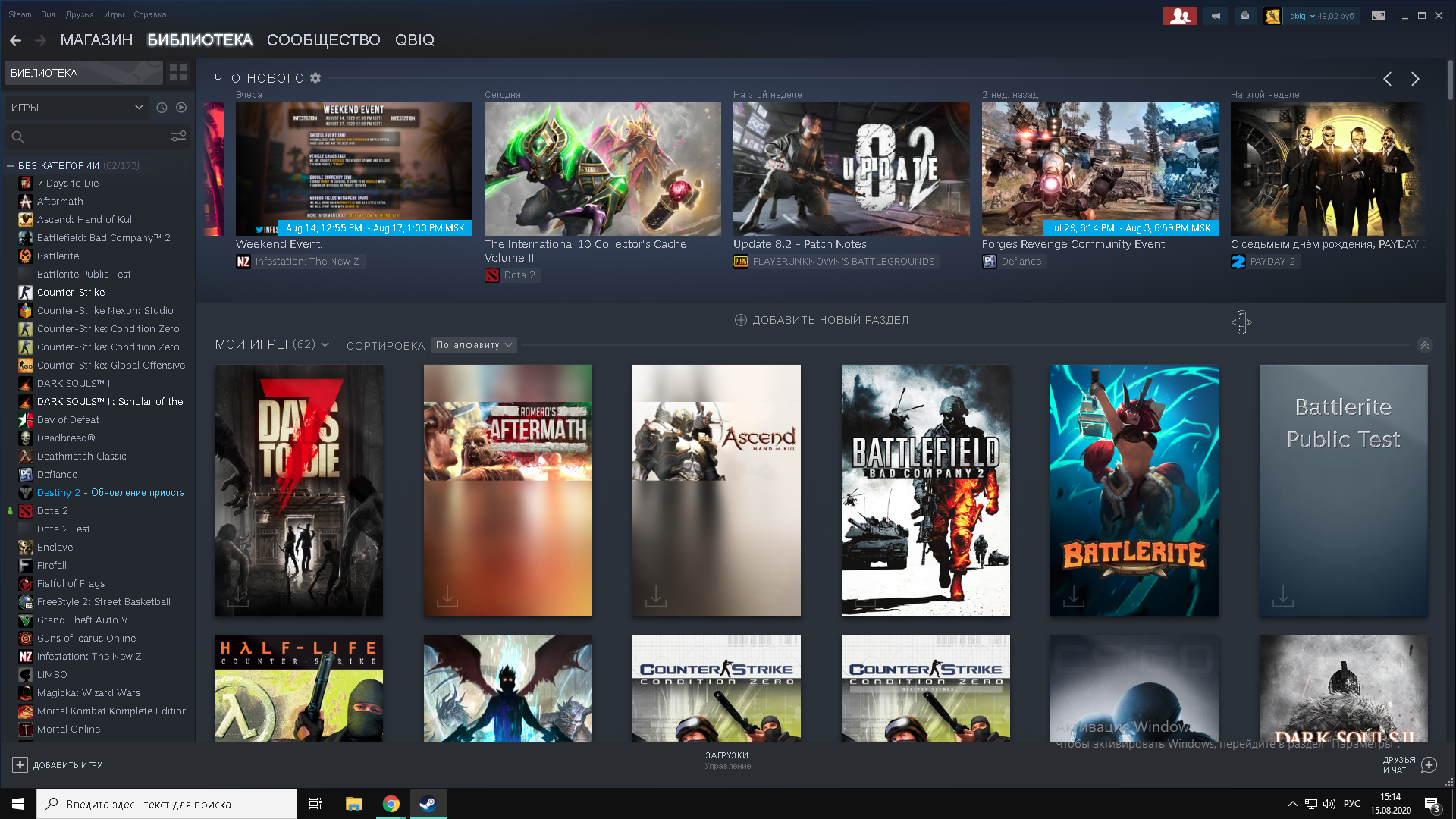Viewport: 1456px width, 819px height.
Task: Go forward with the right arrow
Action: (x=41, y=40)
